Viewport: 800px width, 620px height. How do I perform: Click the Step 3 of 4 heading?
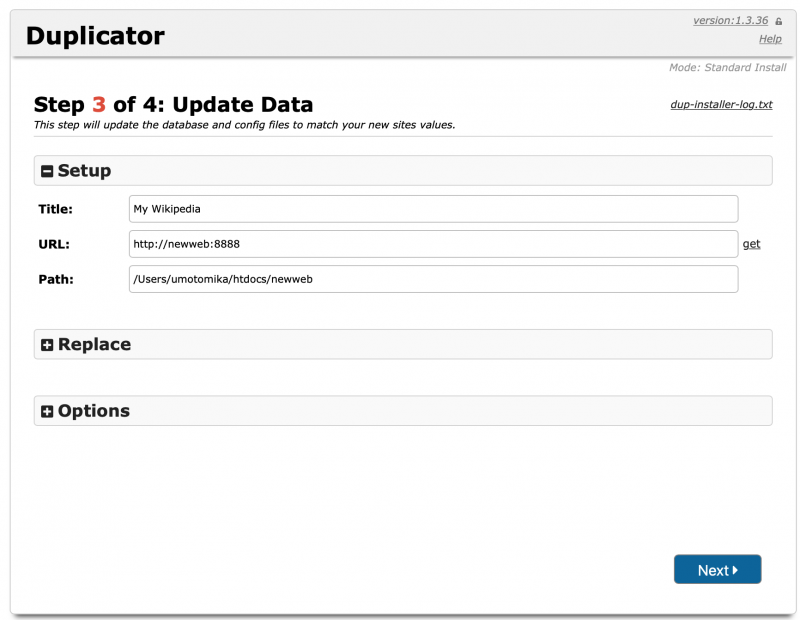(173, 105)
